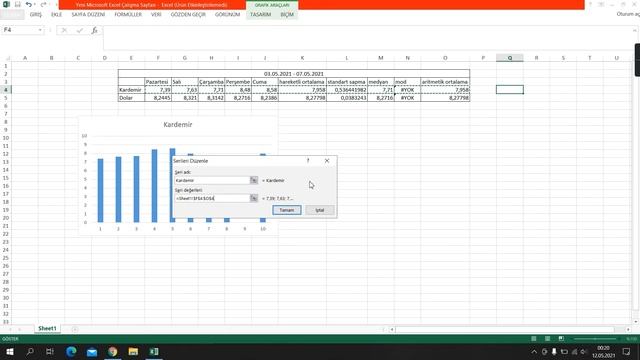Image resolution: width=640 pixels, height=360 pixels.
Task: Open the GÖRÜNÜM ribbon tab
Action: click(227, 14)
